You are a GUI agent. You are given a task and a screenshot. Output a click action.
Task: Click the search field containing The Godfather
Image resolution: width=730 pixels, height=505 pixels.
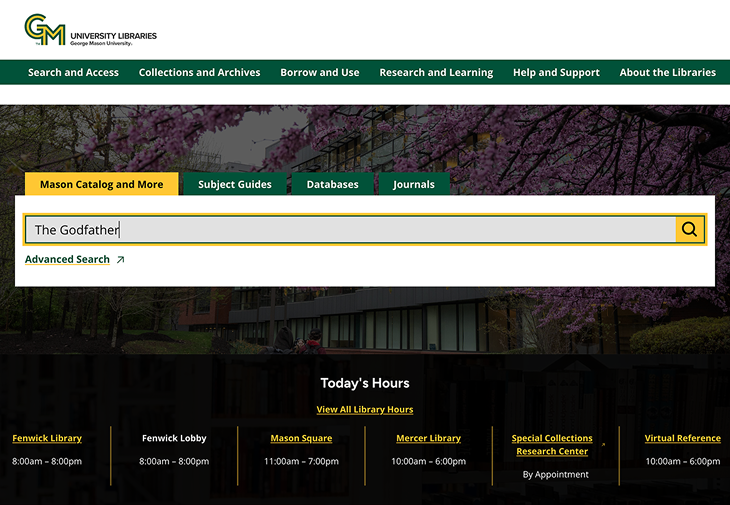point(351,229)
